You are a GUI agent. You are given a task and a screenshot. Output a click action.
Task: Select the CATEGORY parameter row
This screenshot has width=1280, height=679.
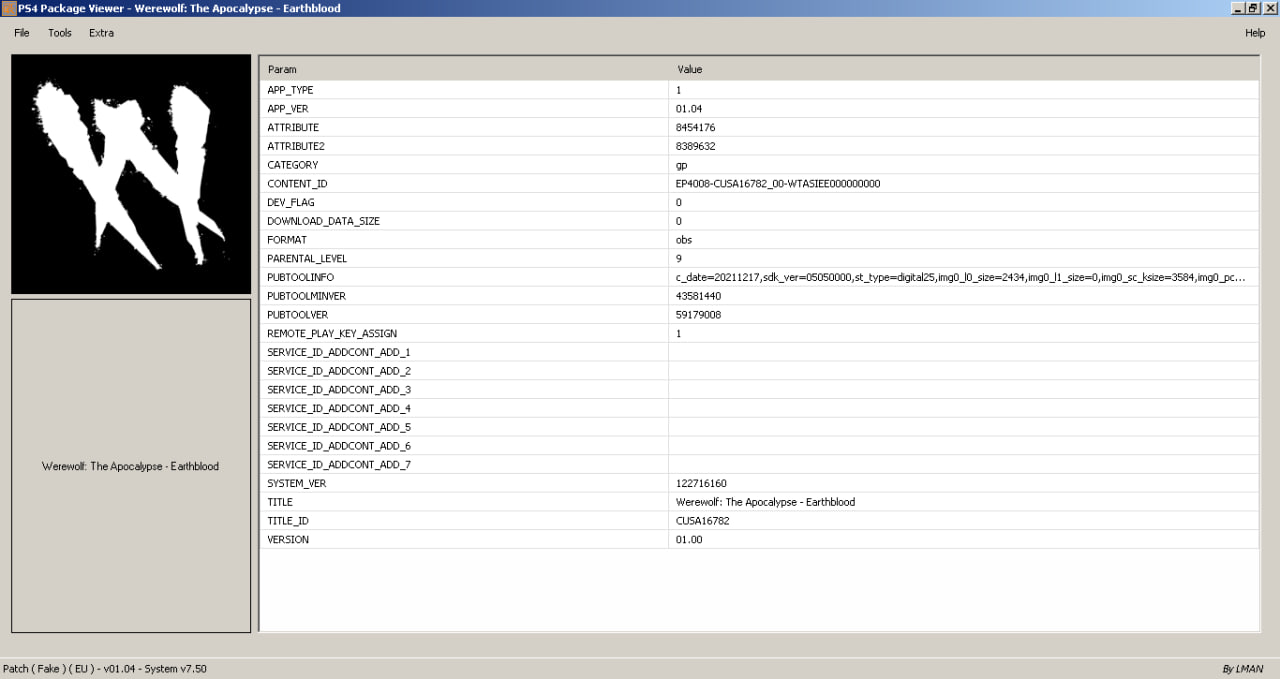(760, 165)
